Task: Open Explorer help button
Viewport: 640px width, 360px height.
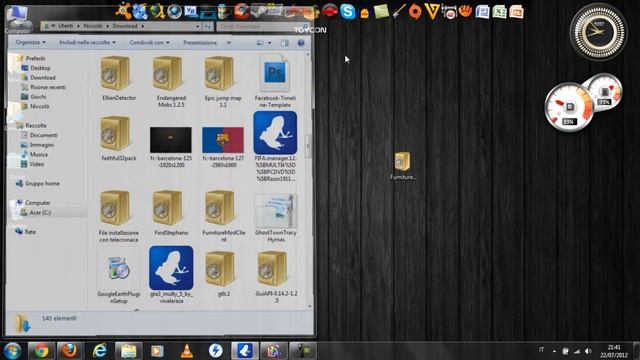Action: [x=301, y=43]
